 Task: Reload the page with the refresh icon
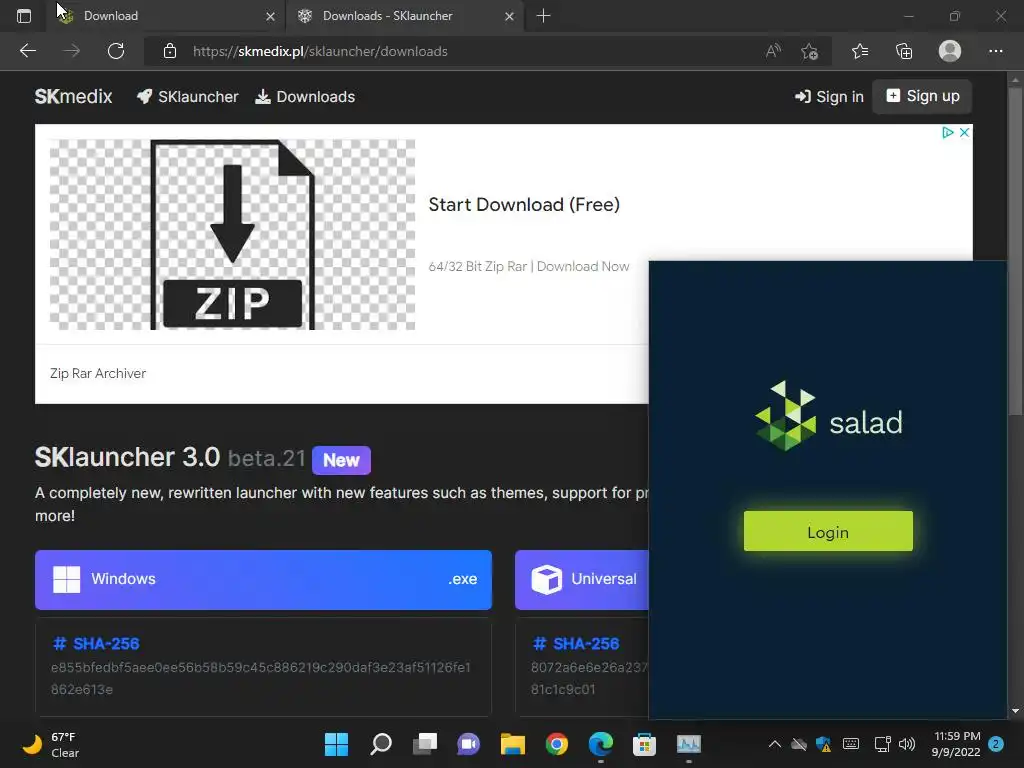116,51
